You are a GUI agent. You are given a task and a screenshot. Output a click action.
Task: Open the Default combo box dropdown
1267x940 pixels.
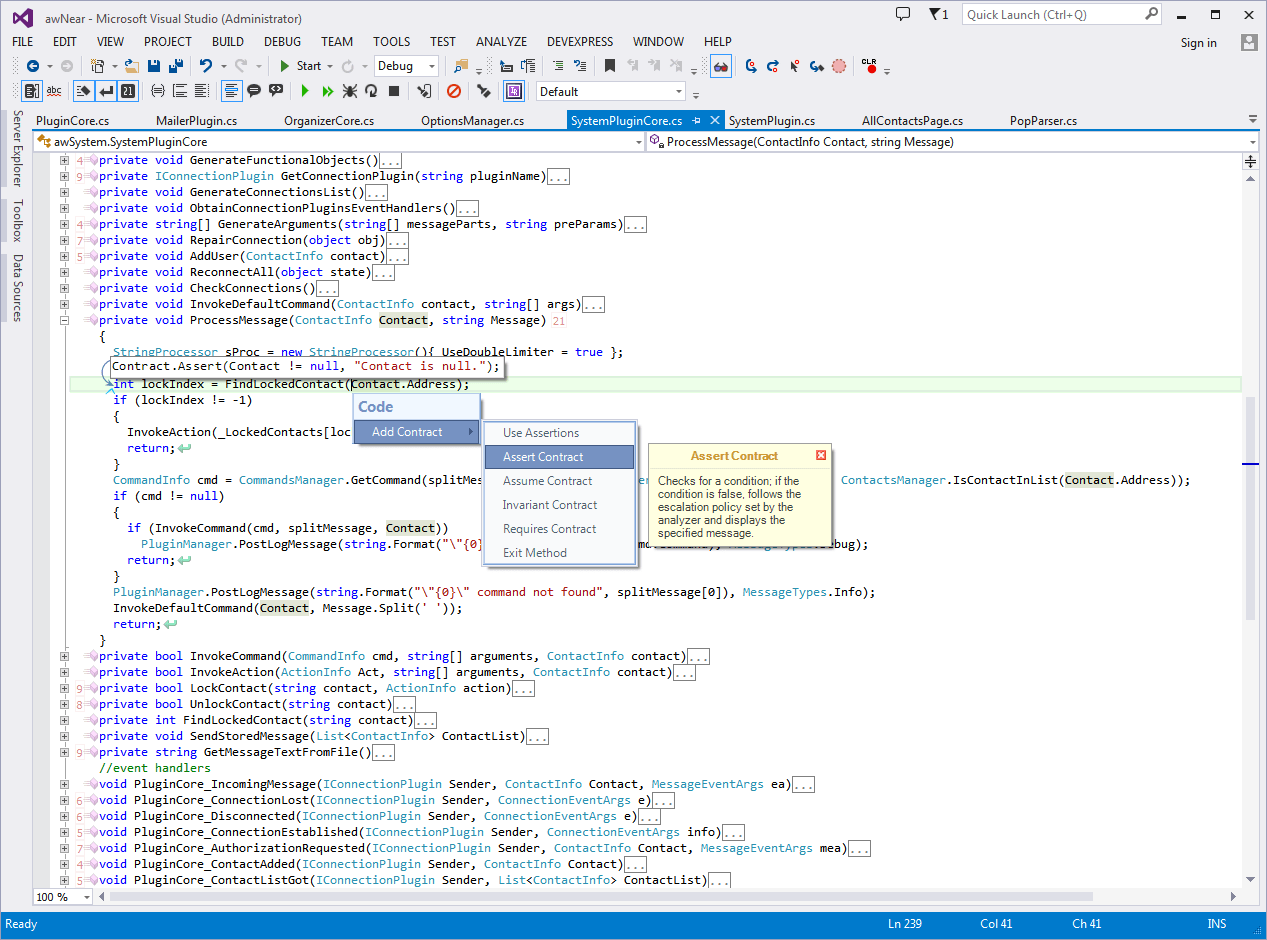679,91
